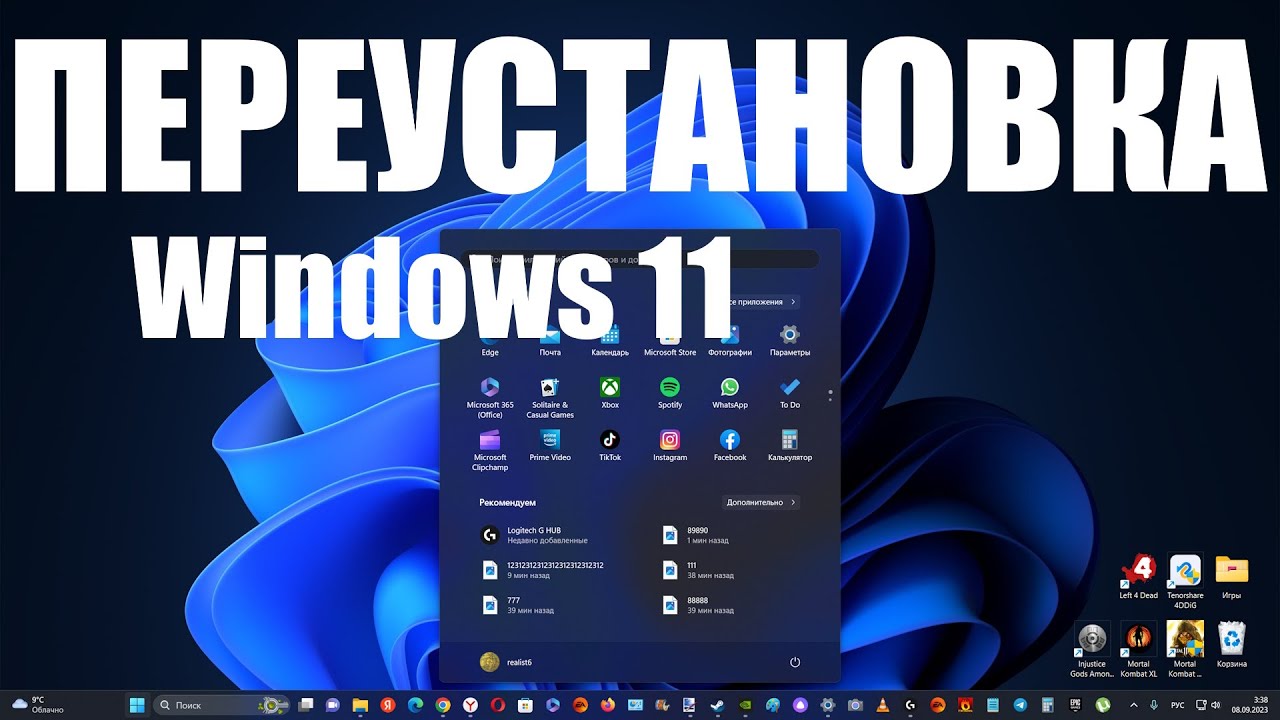Open Калькулятор in Start menu

[x=790, y=445]
